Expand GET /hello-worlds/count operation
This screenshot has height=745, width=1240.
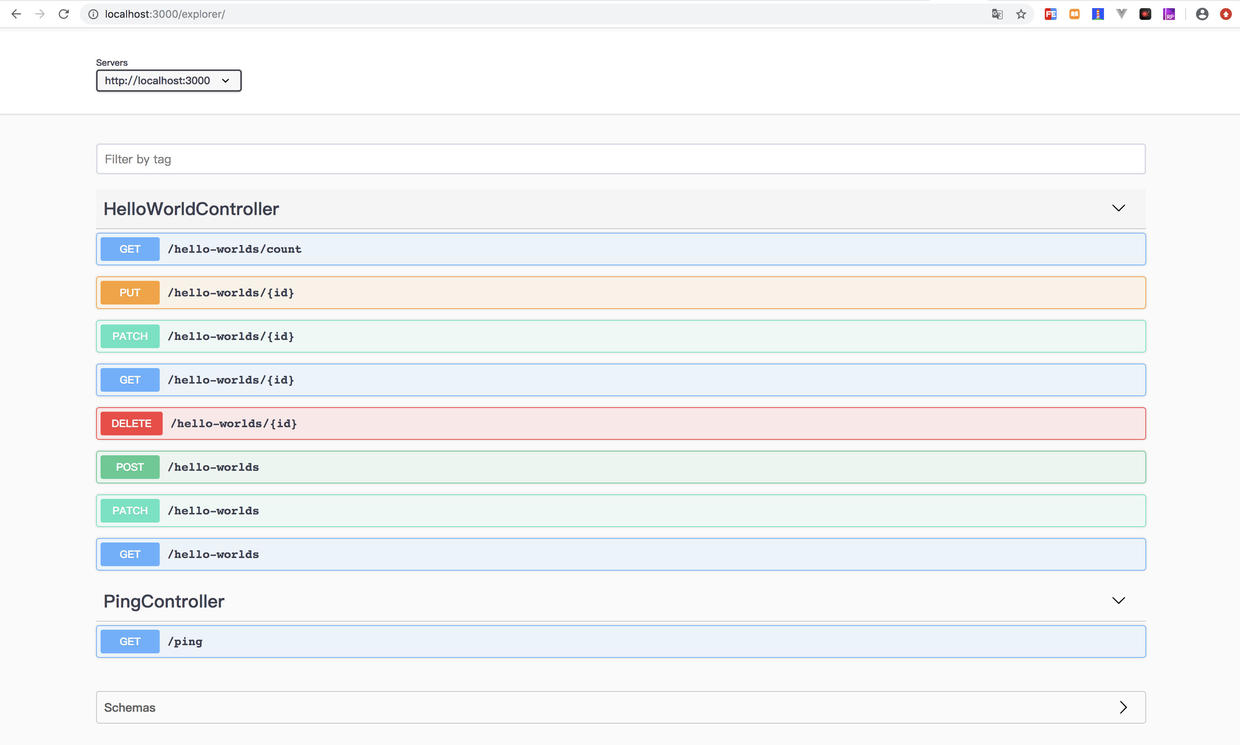(x=620, y=249)
